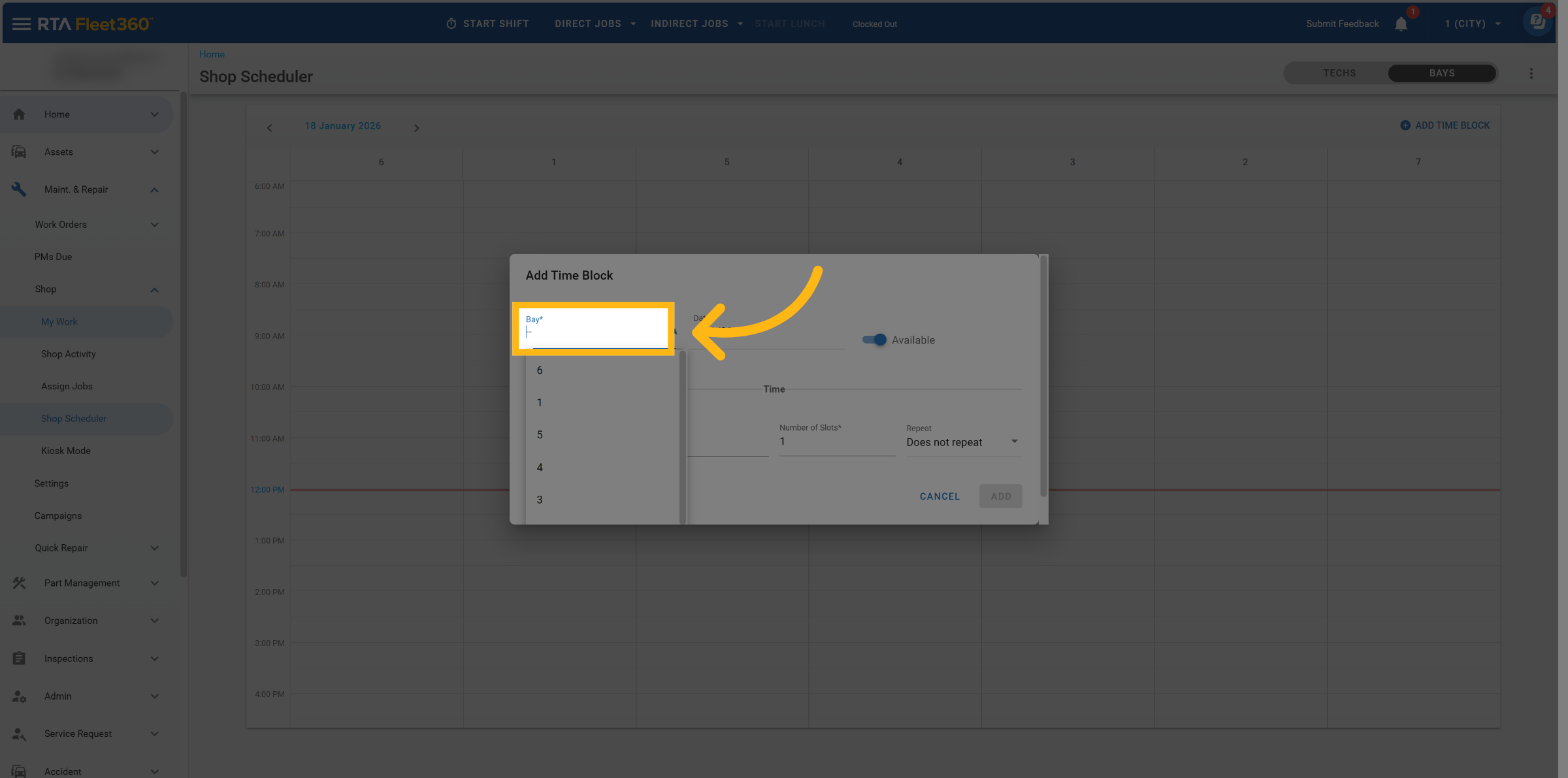Click the bay list scrollbar
This screenshot has height=778, width=1568.
682,436
